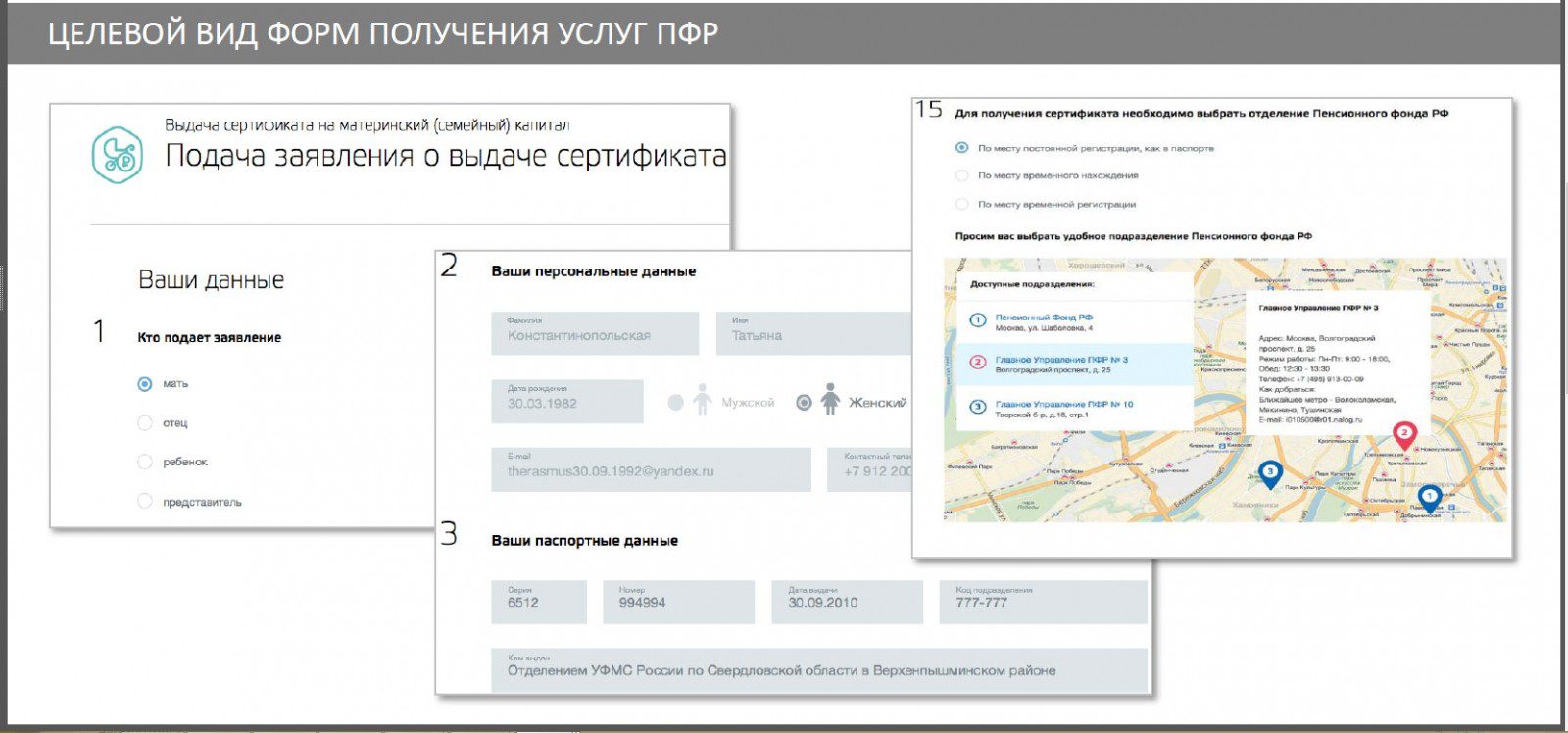
Task: Click 'Просим вас выбрать удобное подразделение' text
Action: [1133, 236]
